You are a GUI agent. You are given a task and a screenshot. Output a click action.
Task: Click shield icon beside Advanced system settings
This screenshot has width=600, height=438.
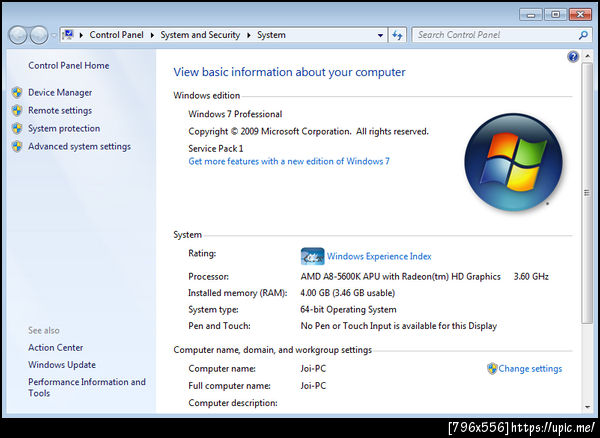click(17, 147)
